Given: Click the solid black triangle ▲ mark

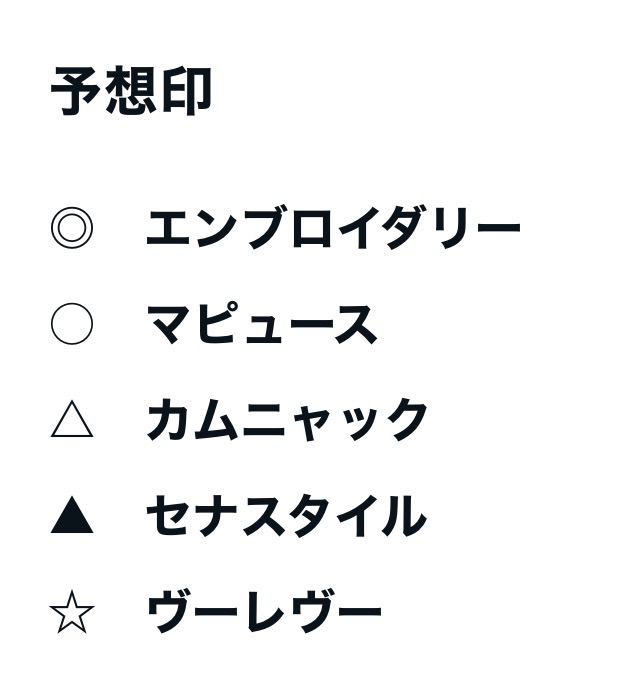Looking at the screenshot, I should coord(72,517).
